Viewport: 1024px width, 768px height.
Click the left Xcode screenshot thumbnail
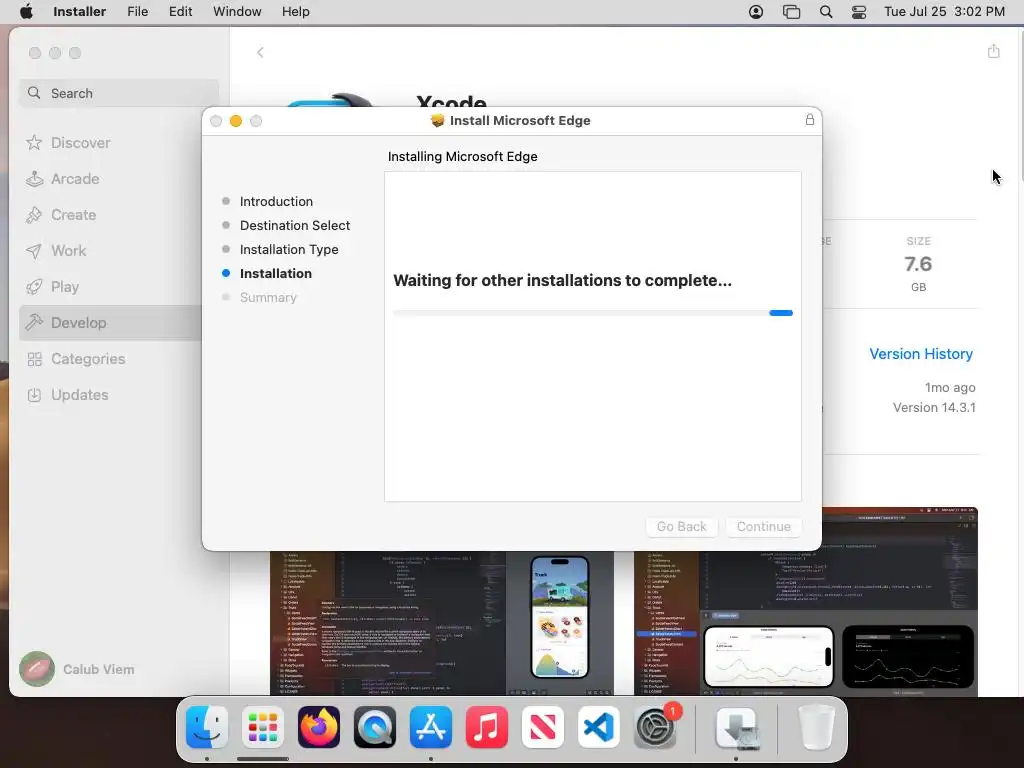click(441, 622)
